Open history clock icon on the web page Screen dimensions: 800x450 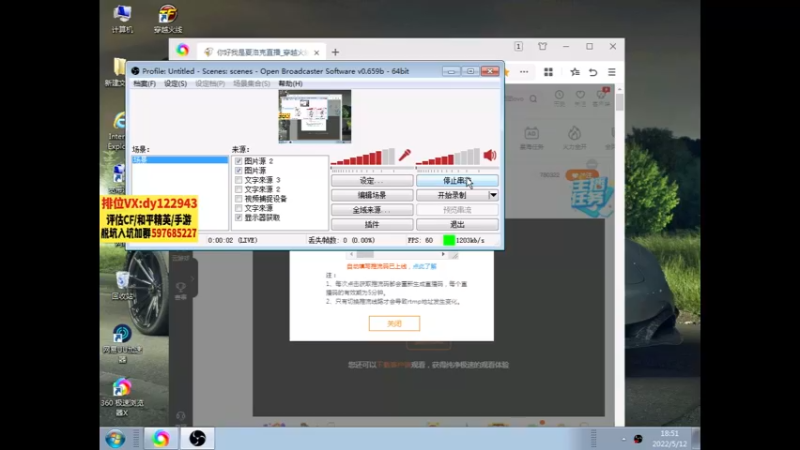pos(559,97)
